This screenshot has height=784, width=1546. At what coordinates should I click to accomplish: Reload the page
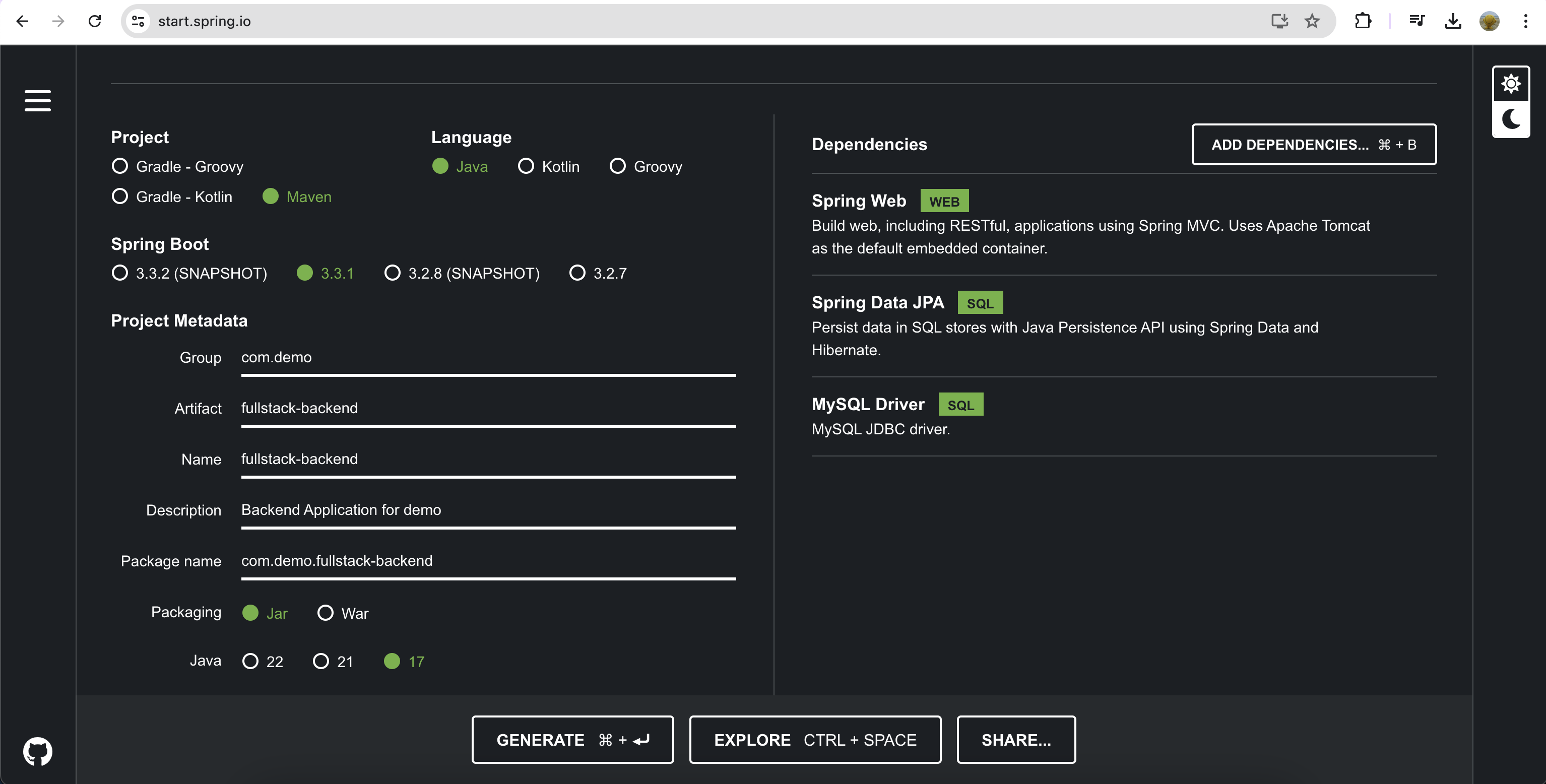(94, 21)
